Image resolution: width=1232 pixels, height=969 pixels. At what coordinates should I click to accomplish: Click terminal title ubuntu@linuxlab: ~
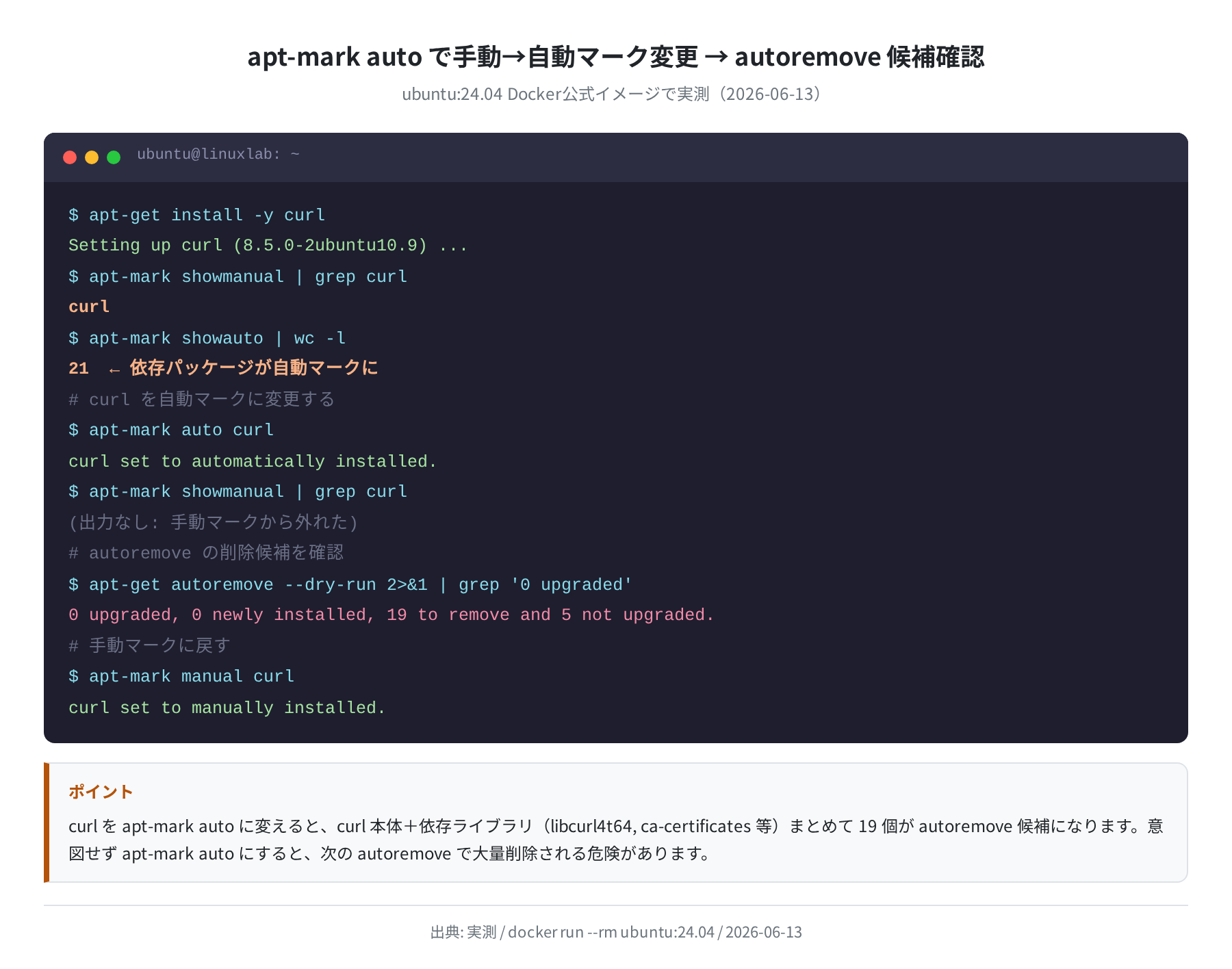tap(218, 155)
